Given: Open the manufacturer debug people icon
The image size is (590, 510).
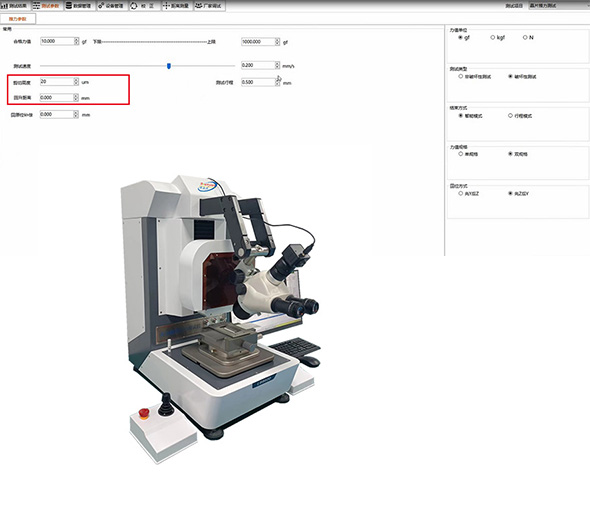Looking at the screenshot, I should tap(199, 6).
